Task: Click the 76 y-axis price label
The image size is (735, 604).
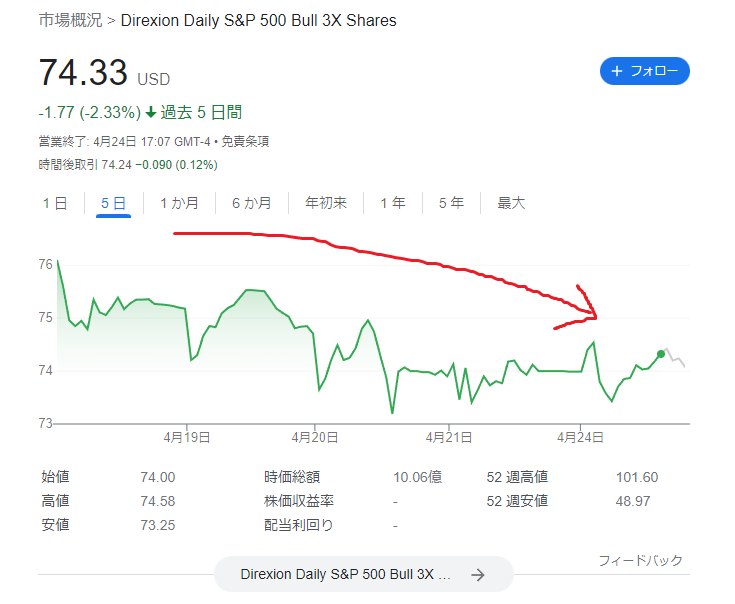Action: (x=45, y=264)
